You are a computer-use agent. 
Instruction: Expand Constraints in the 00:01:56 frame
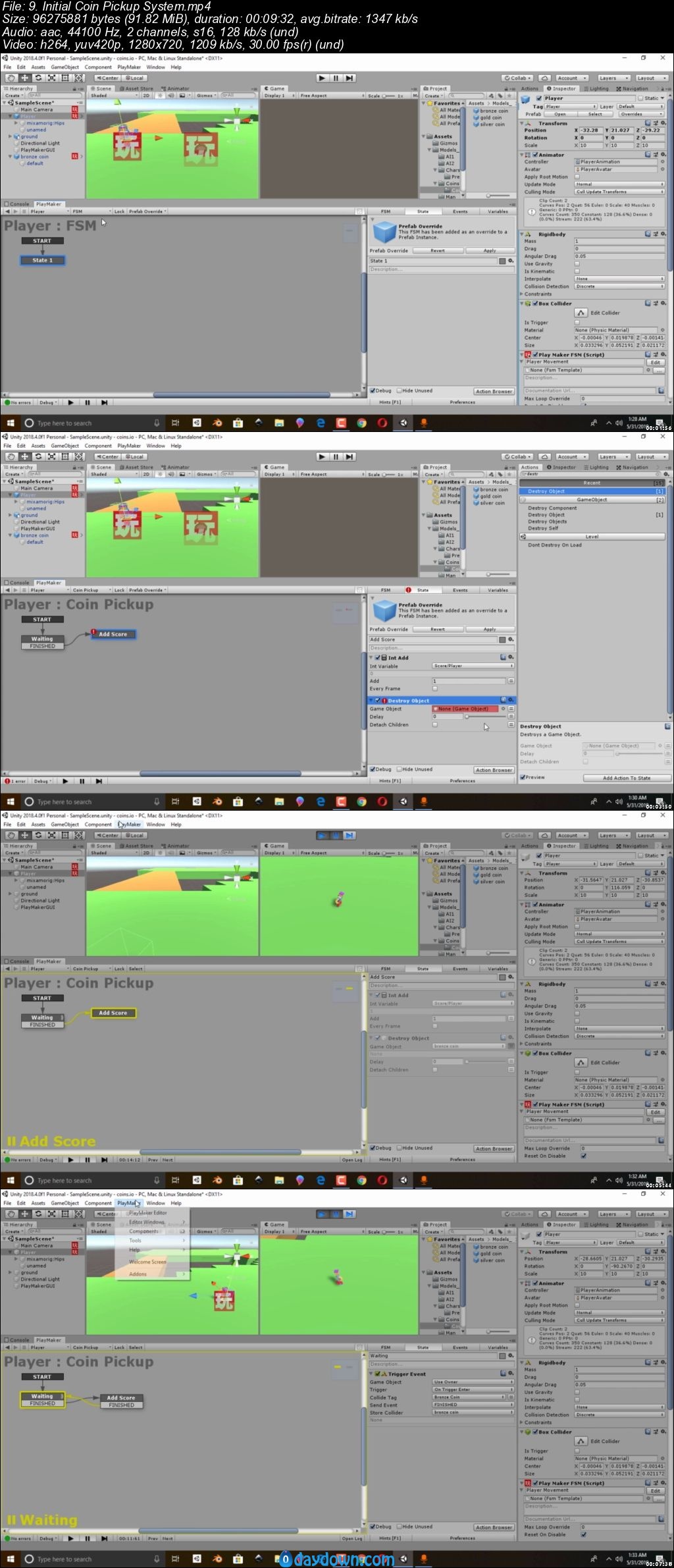(522, 294)
